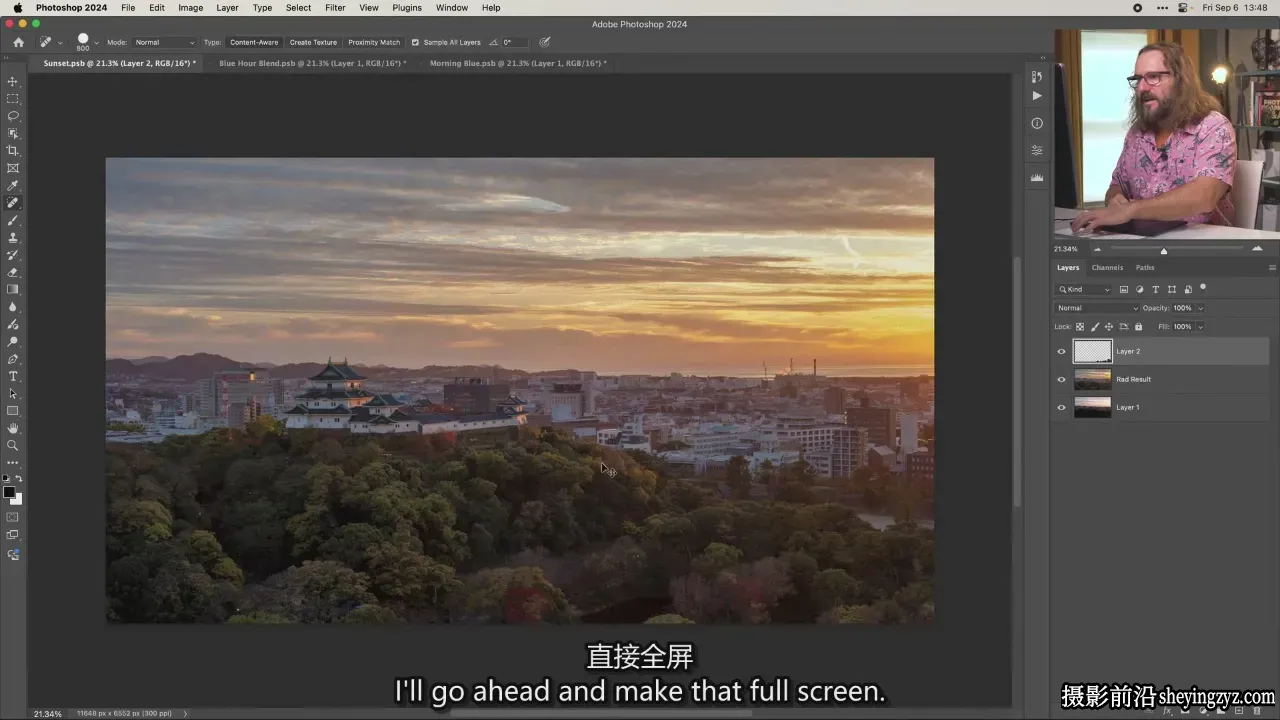
Task: Click the Navigator zoom-out mountain button
Action: 1097,249
